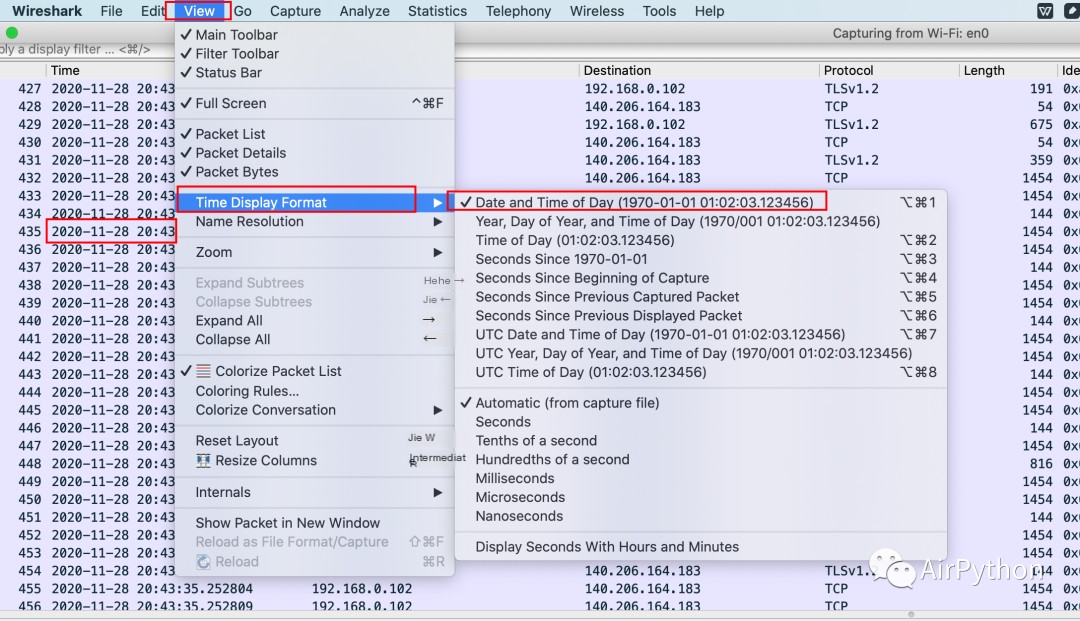This screenshot has height=621, width=1080.
Task: Toggle Full Screen mode
Action: click(315, 103)
